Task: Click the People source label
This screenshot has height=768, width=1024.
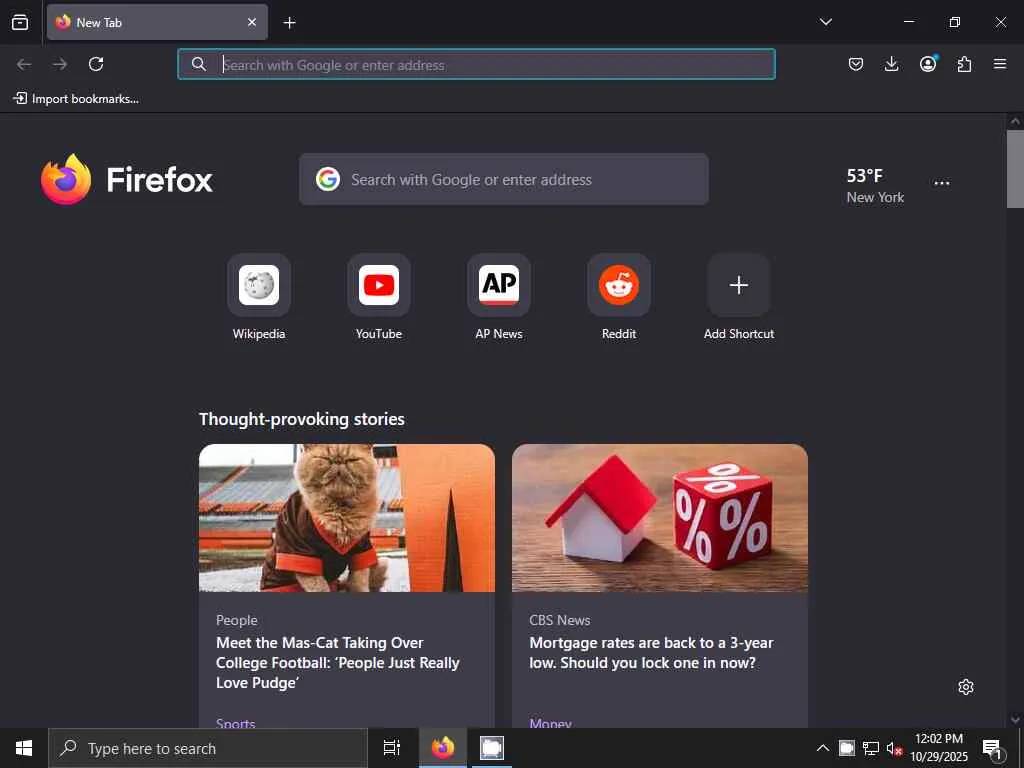Action: (x=236, y=620)
